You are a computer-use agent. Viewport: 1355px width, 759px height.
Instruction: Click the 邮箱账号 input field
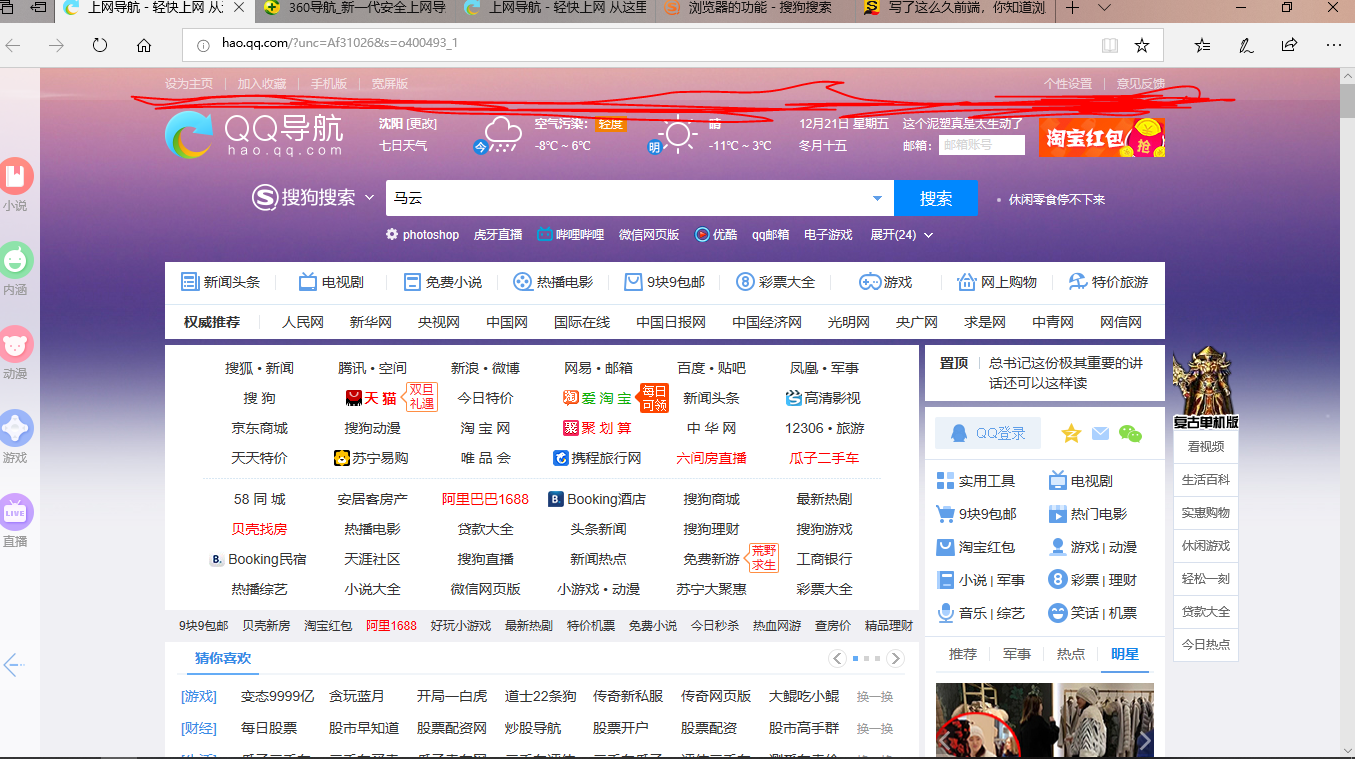pyautogui.click(x=982, y=145)
